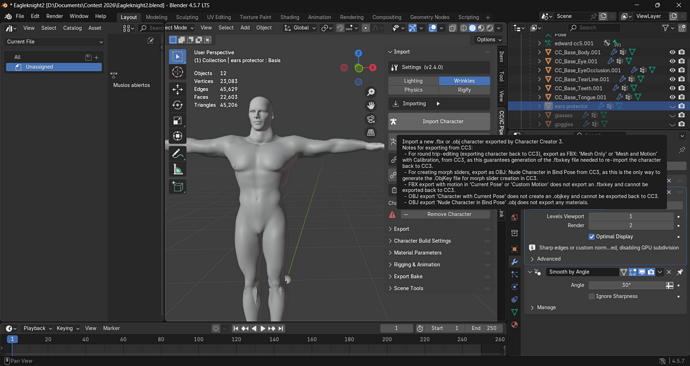Viewport: 690px width, 366px height.
Task: Open the Global transform orientation dropdown
Action: [300, 28]
